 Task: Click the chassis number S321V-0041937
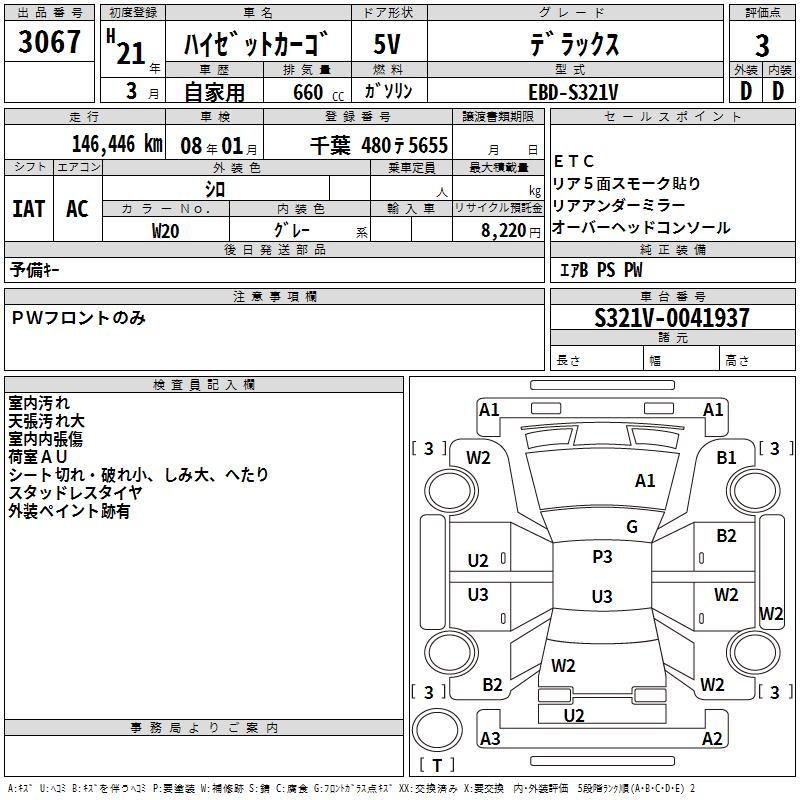click(671, 319)
